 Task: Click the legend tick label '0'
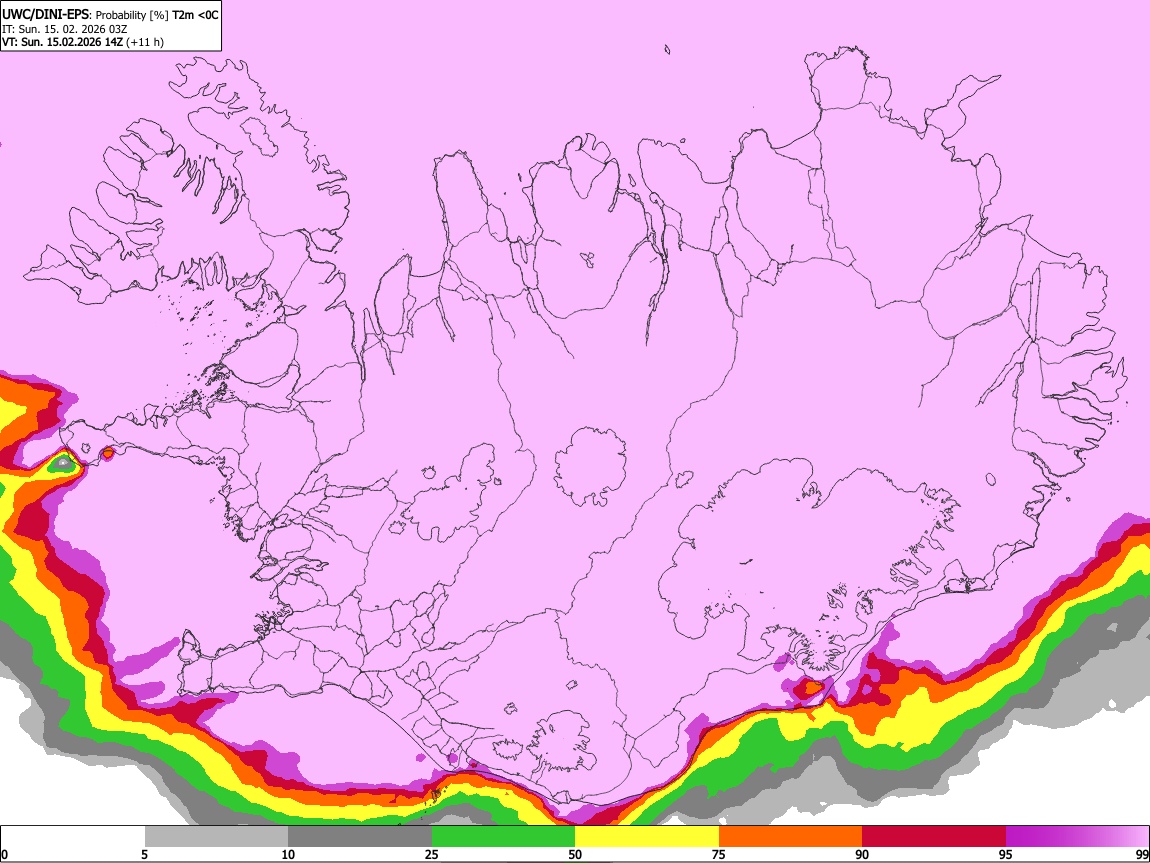pos(4,854)
